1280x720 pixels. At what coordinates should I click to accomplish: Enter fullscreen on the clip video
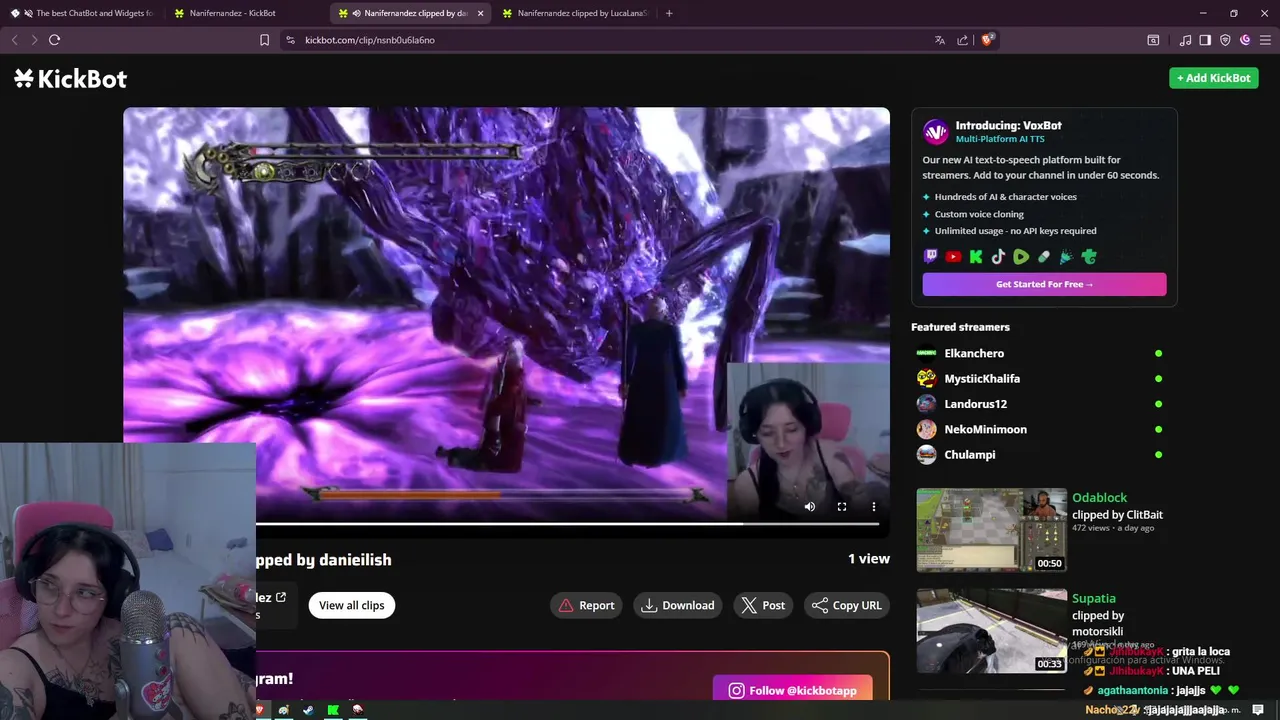[842, 507]
